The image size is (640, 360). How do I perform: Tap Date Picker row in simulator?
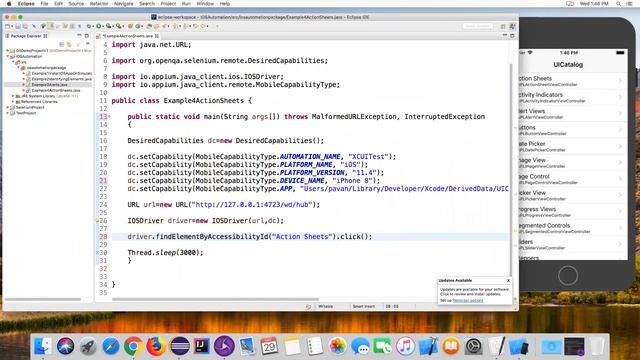572,146
